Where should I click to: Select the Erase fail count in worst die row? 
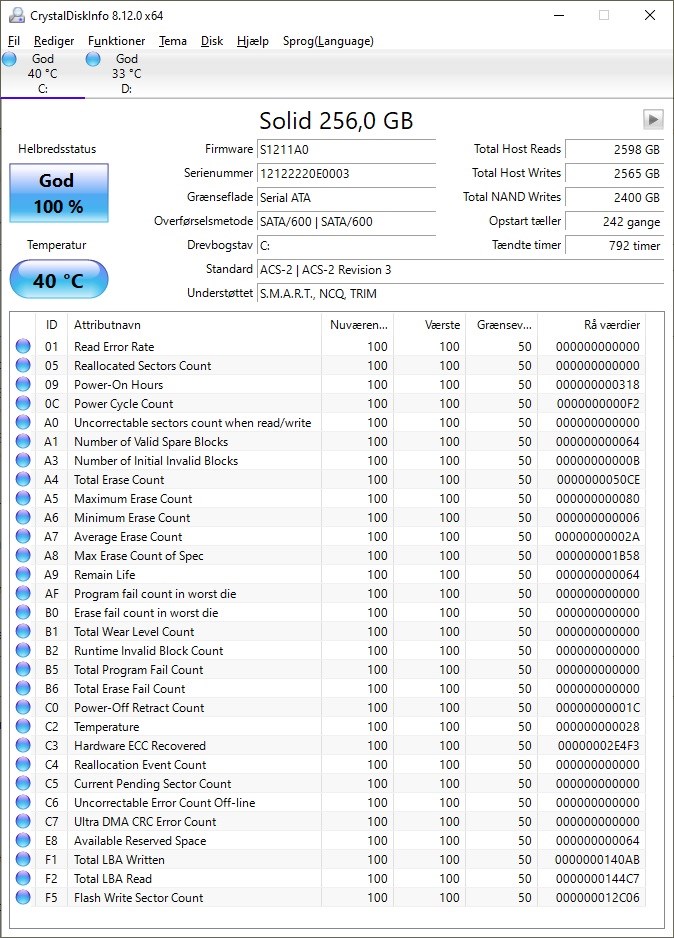point(328,613)
